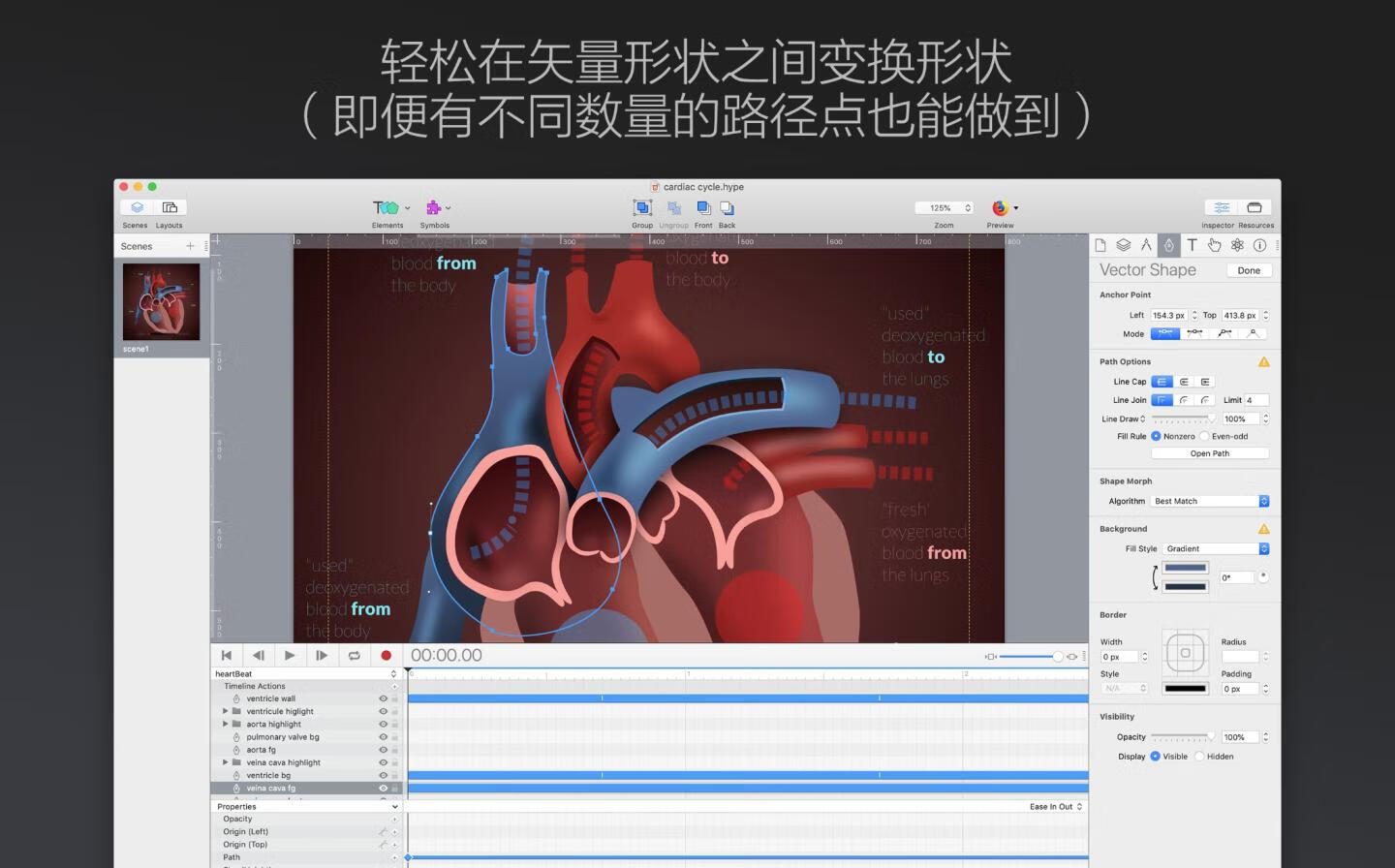Open the Layouts view icon
This screenshot has width=1395, height=868.
pyautogui.click(x=170, y=208)
